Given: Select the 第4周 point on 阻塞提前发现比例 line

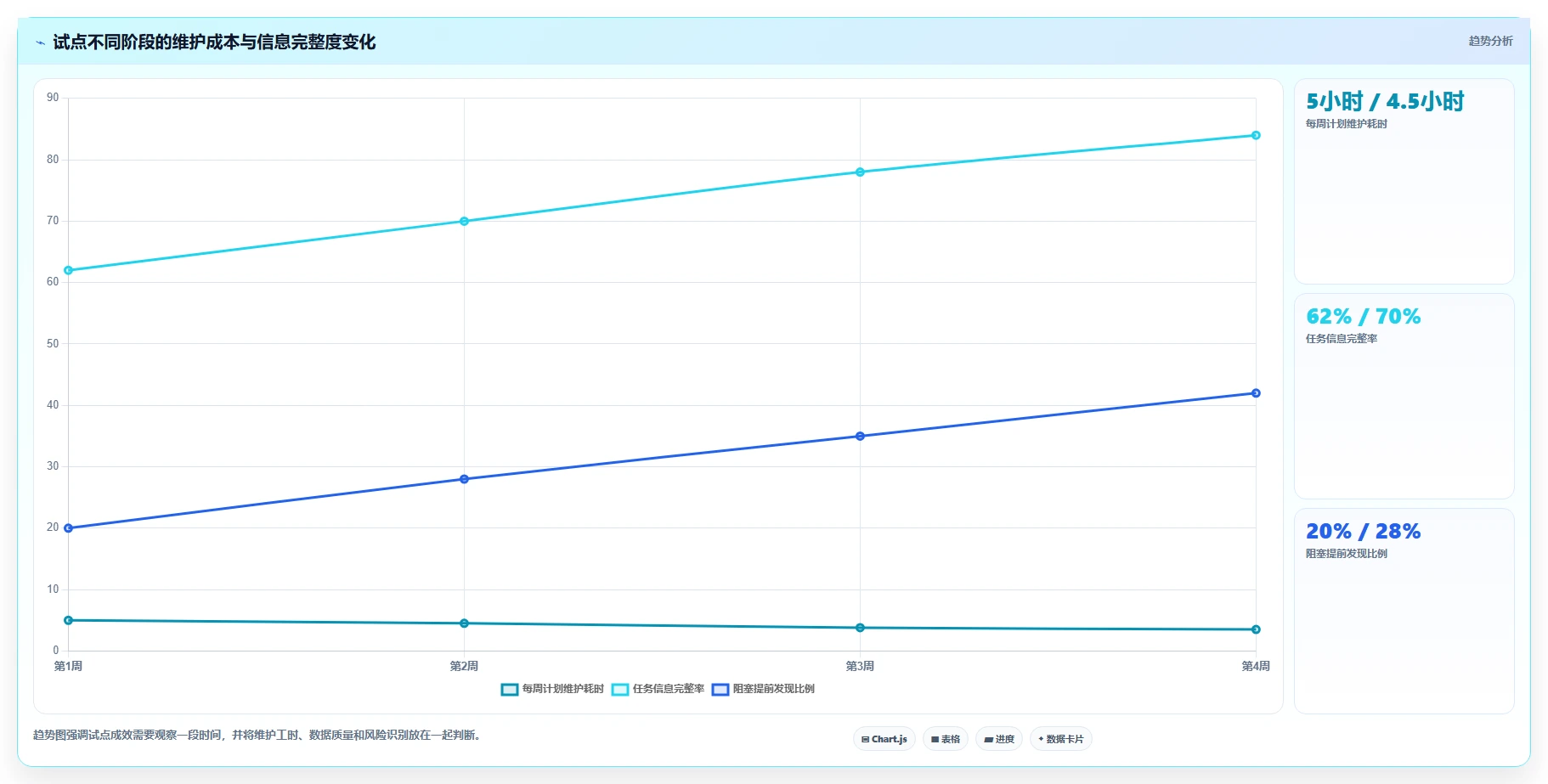Looking at the screenshot, I should [x=1256, y=393].
